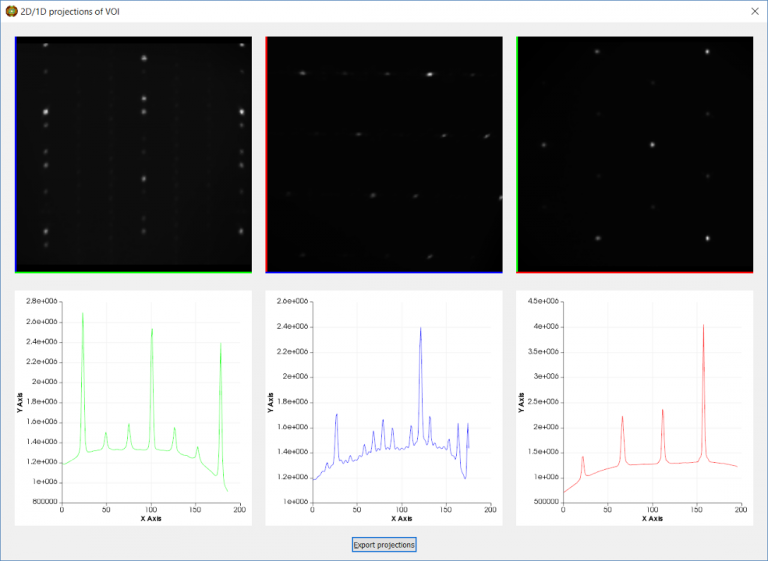Viewport: 768px width, 561px height.
Task: Click the application icon in title bar
Action: tap(11, 11)
